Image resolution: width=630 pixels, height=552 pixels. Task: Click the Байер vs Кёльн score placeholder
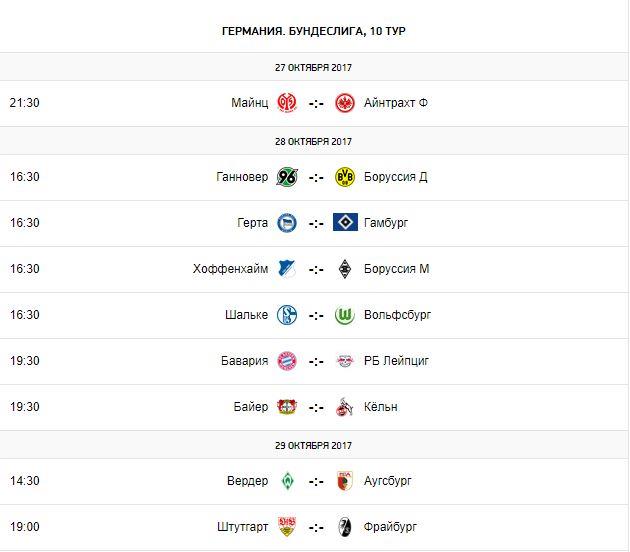tap(316, 407)
